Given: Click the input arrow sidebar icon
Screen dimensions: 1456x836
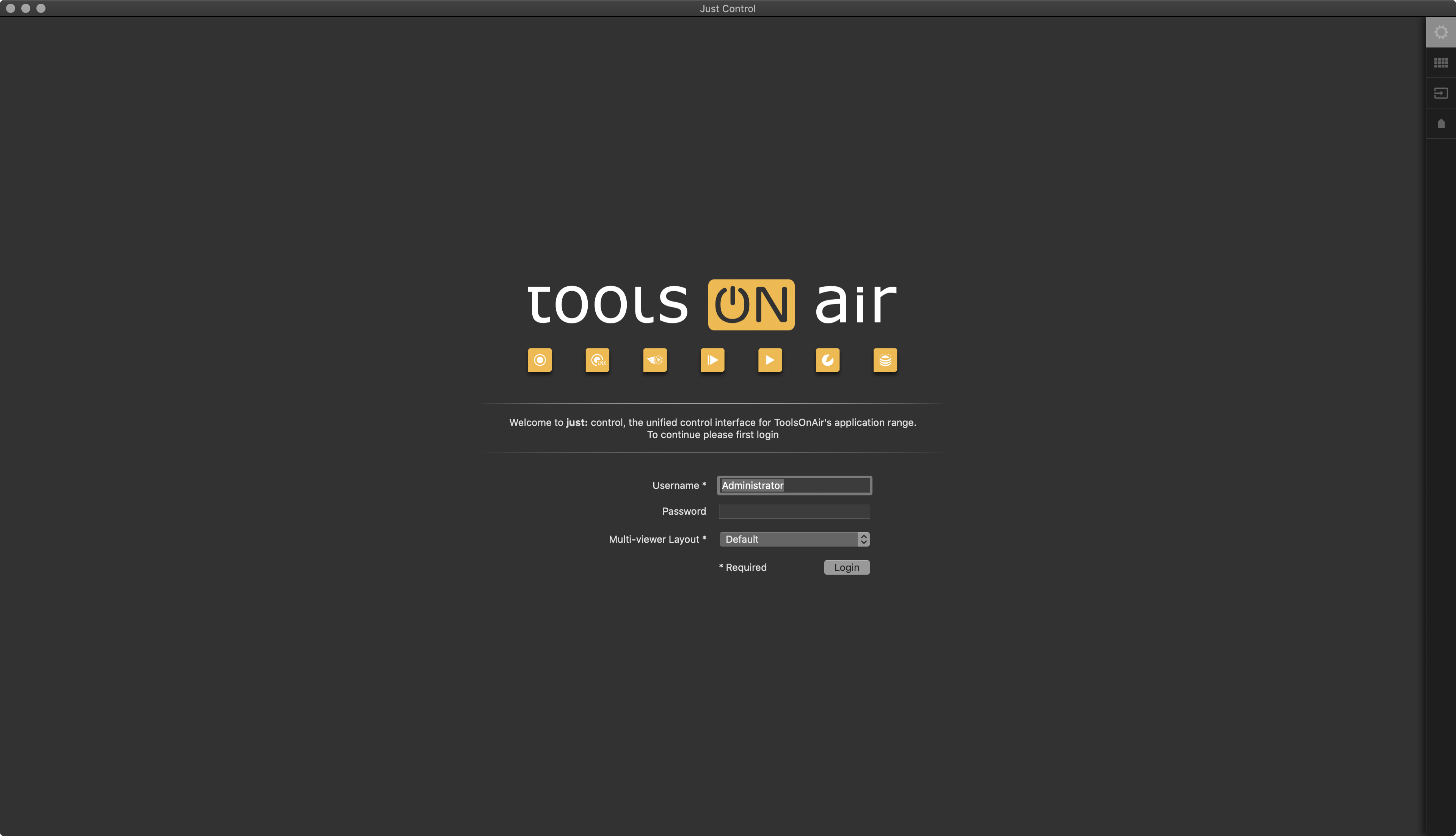Looking at the screenshot, I should coord(1440,93).
